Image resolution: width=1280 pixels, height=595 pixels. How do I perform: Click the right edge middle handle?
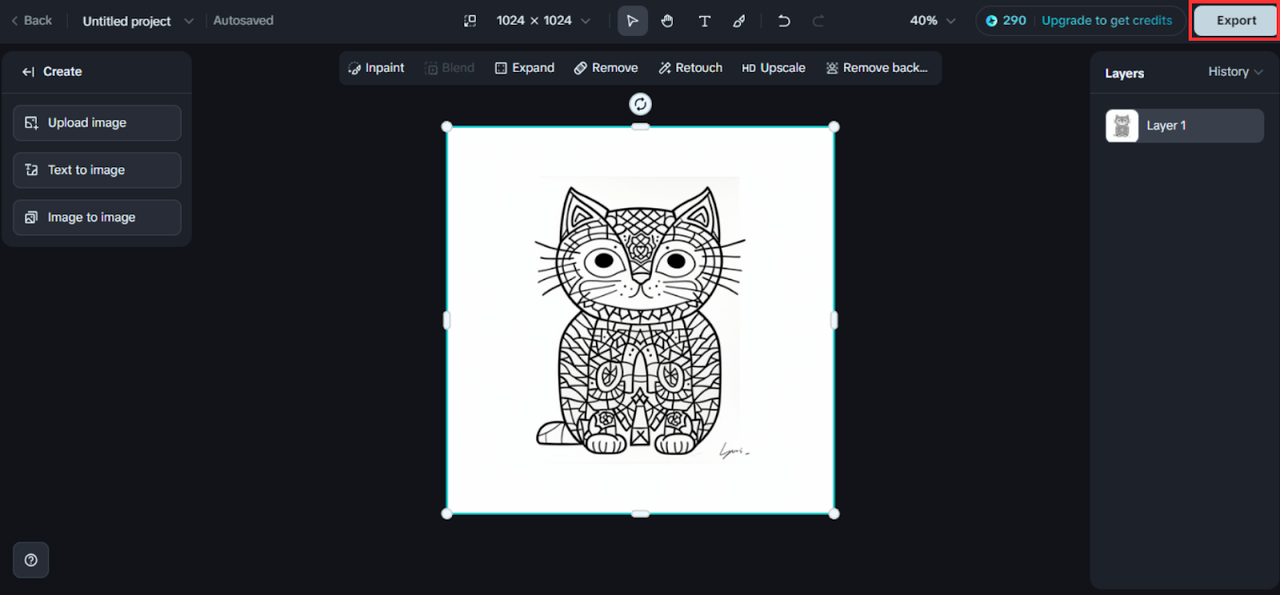(x=834, y=320)
